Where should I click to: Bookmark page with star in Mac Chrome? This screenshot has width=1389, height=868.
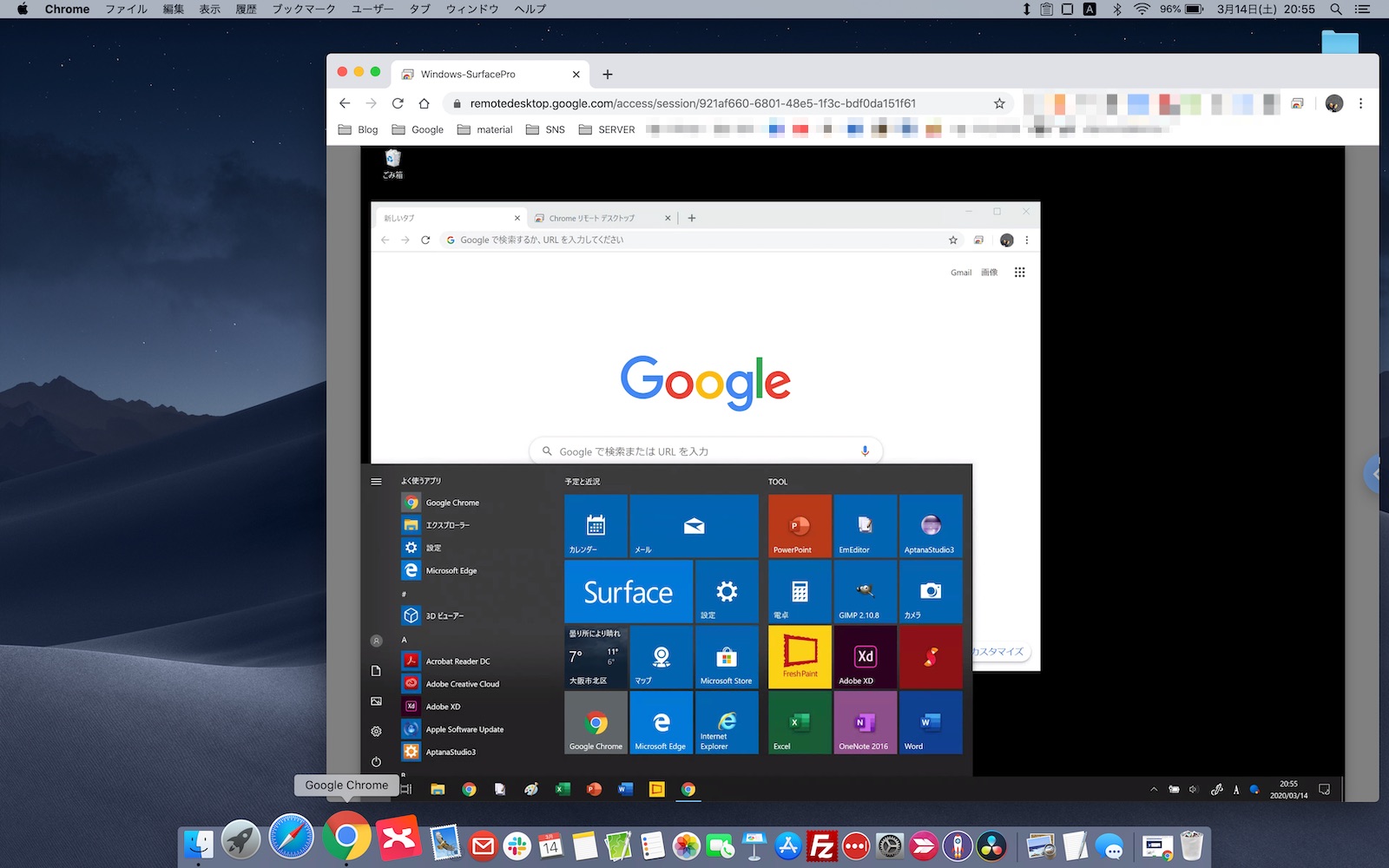coord(999,103)
